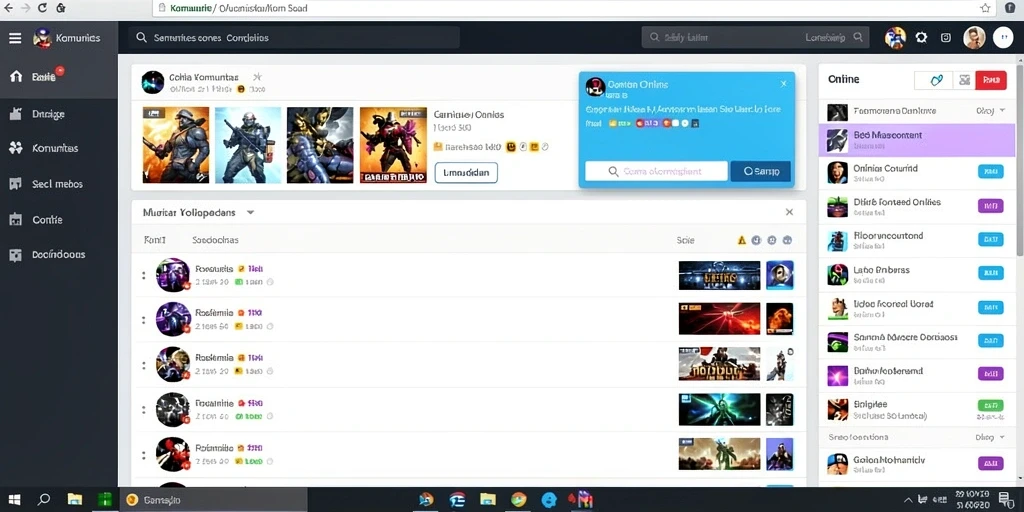Open the Windows Start button in taskbar
1024x512 pixels.
point(14,500)
